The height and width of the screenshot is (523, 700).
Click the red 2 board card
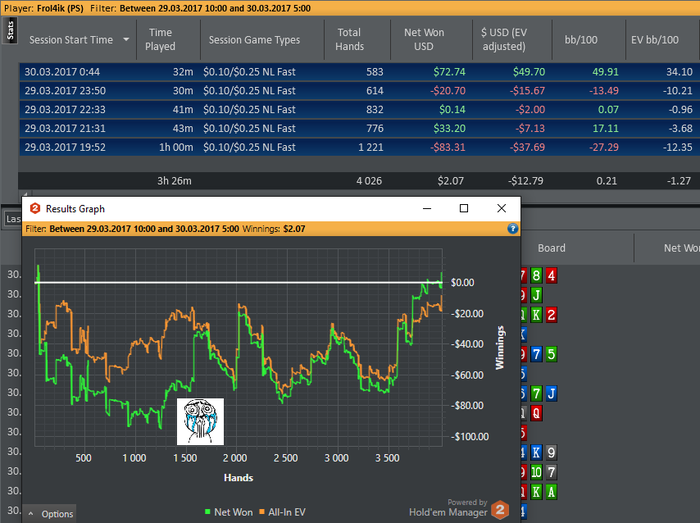pyautogui.click(x=551, y=315)
